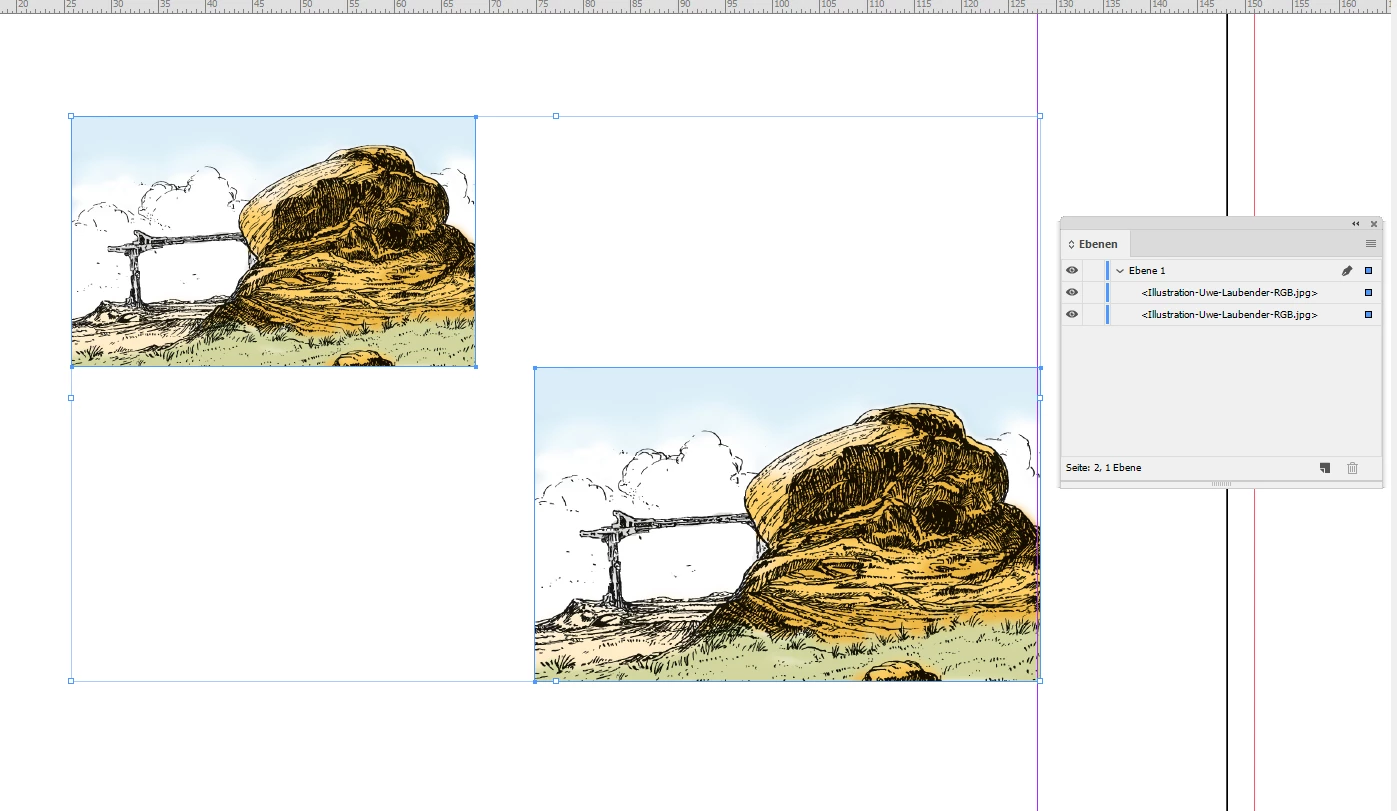Select second Illustration-Uwe-Laubender-RGB.jpg layer entry

click(1229, 315)
